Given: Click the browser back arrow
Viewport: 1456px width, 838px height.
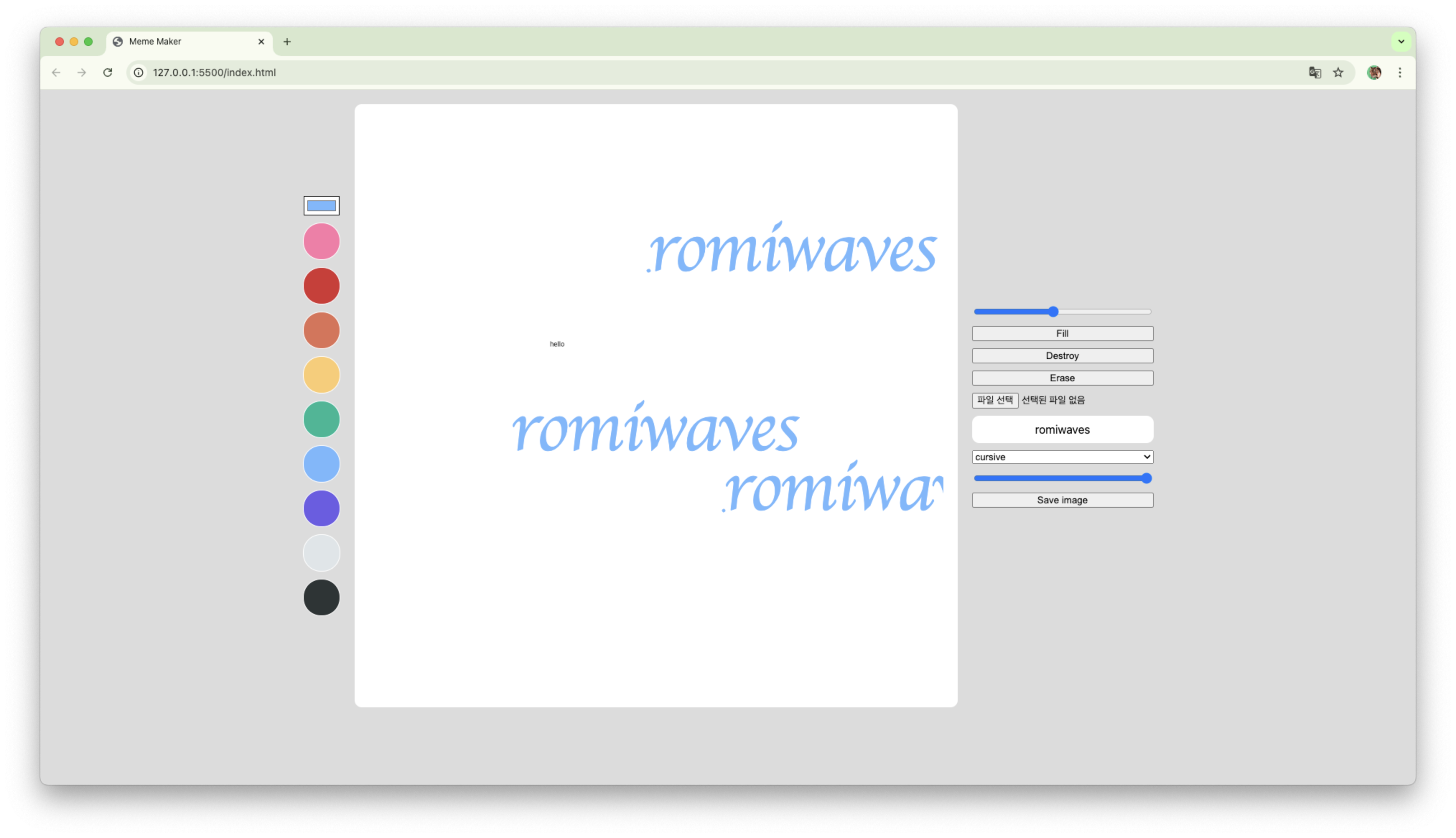Looking at the screenshot, I should point(56,73).
